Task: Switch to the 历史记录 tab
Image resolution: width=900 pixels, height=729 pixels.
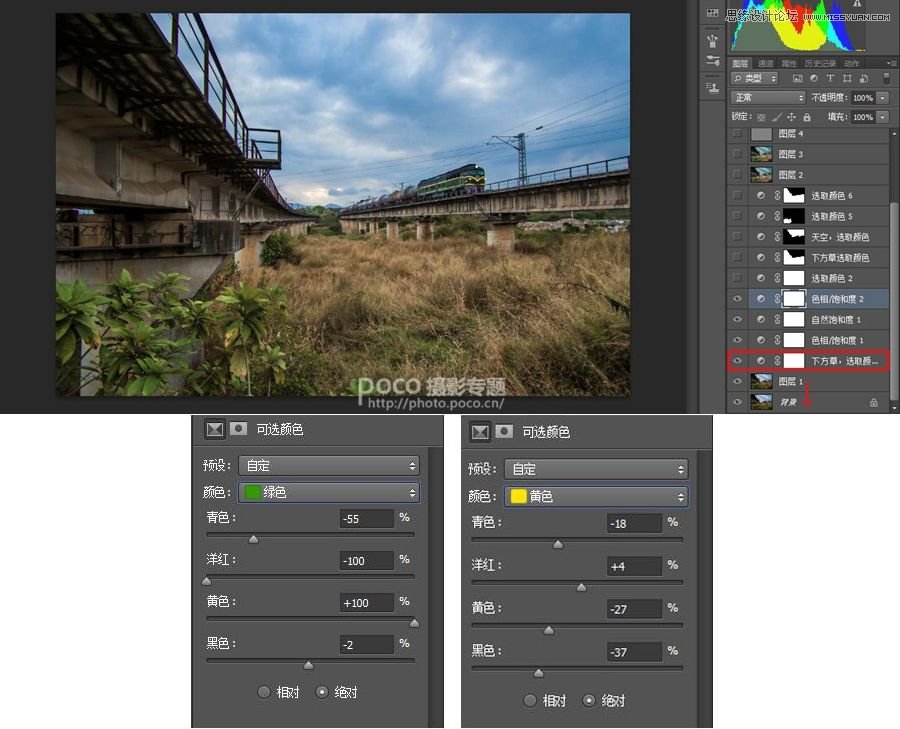Action: 820,63
